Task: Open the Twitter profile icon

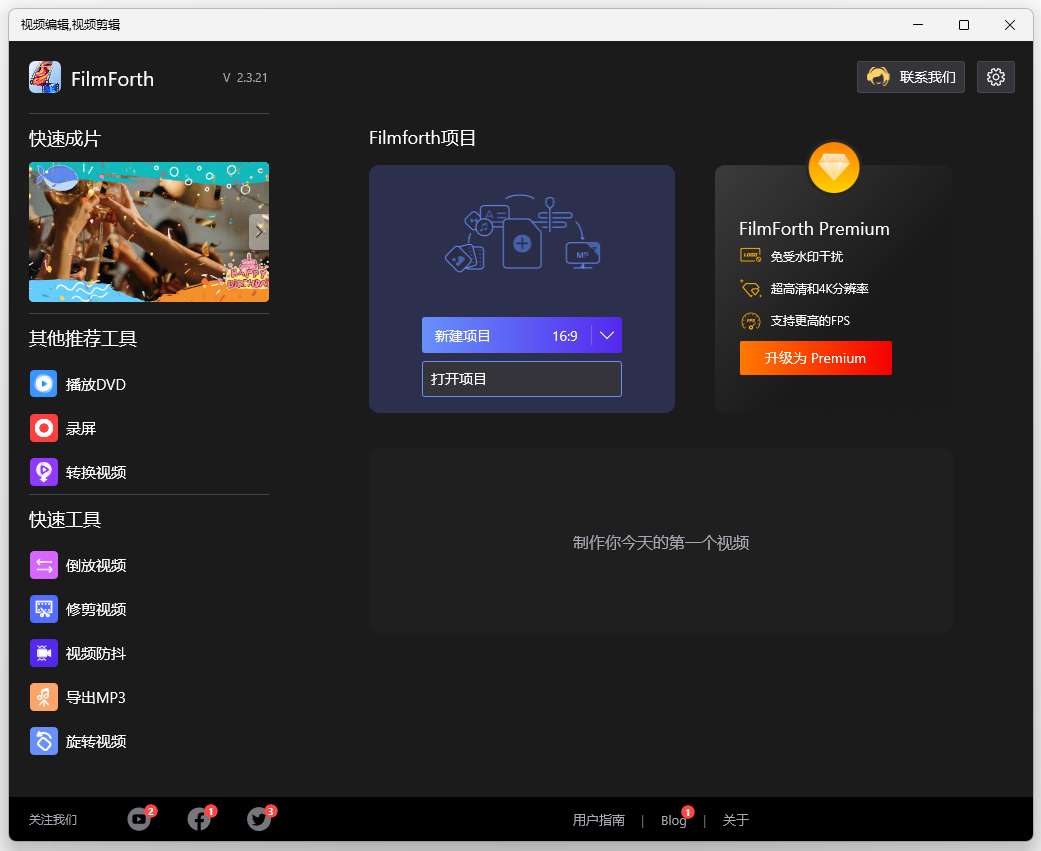Action: 259,819
